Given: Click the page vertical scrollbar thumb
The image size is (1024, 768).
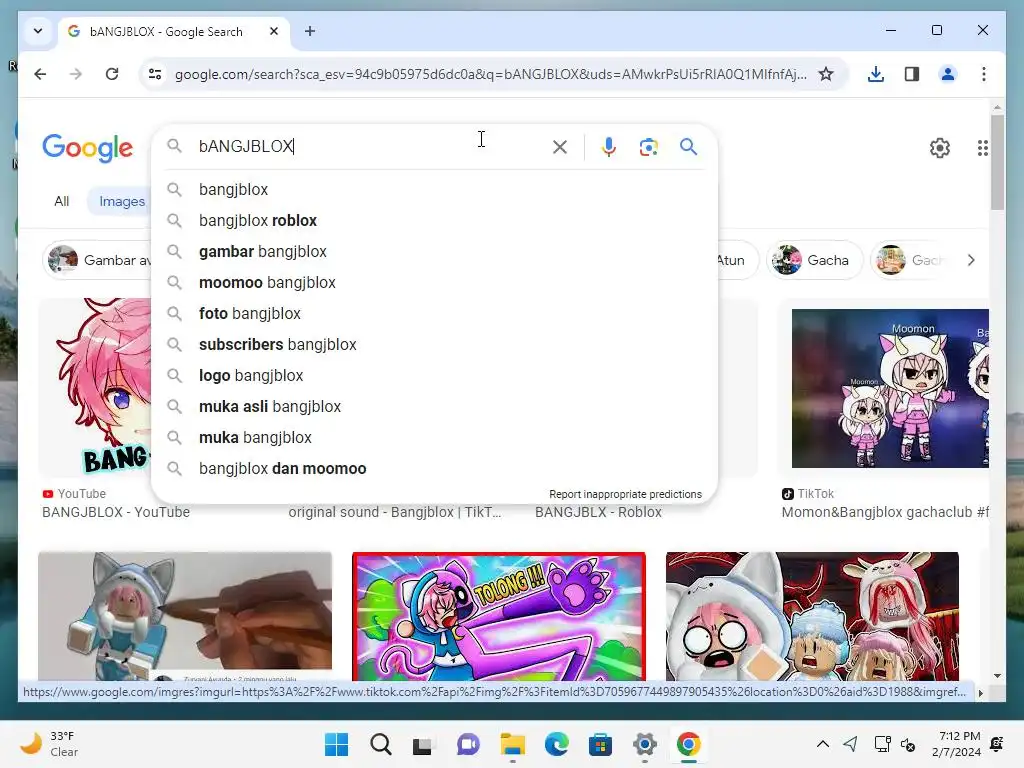Looking at the screenshot, I should [997, 162].
